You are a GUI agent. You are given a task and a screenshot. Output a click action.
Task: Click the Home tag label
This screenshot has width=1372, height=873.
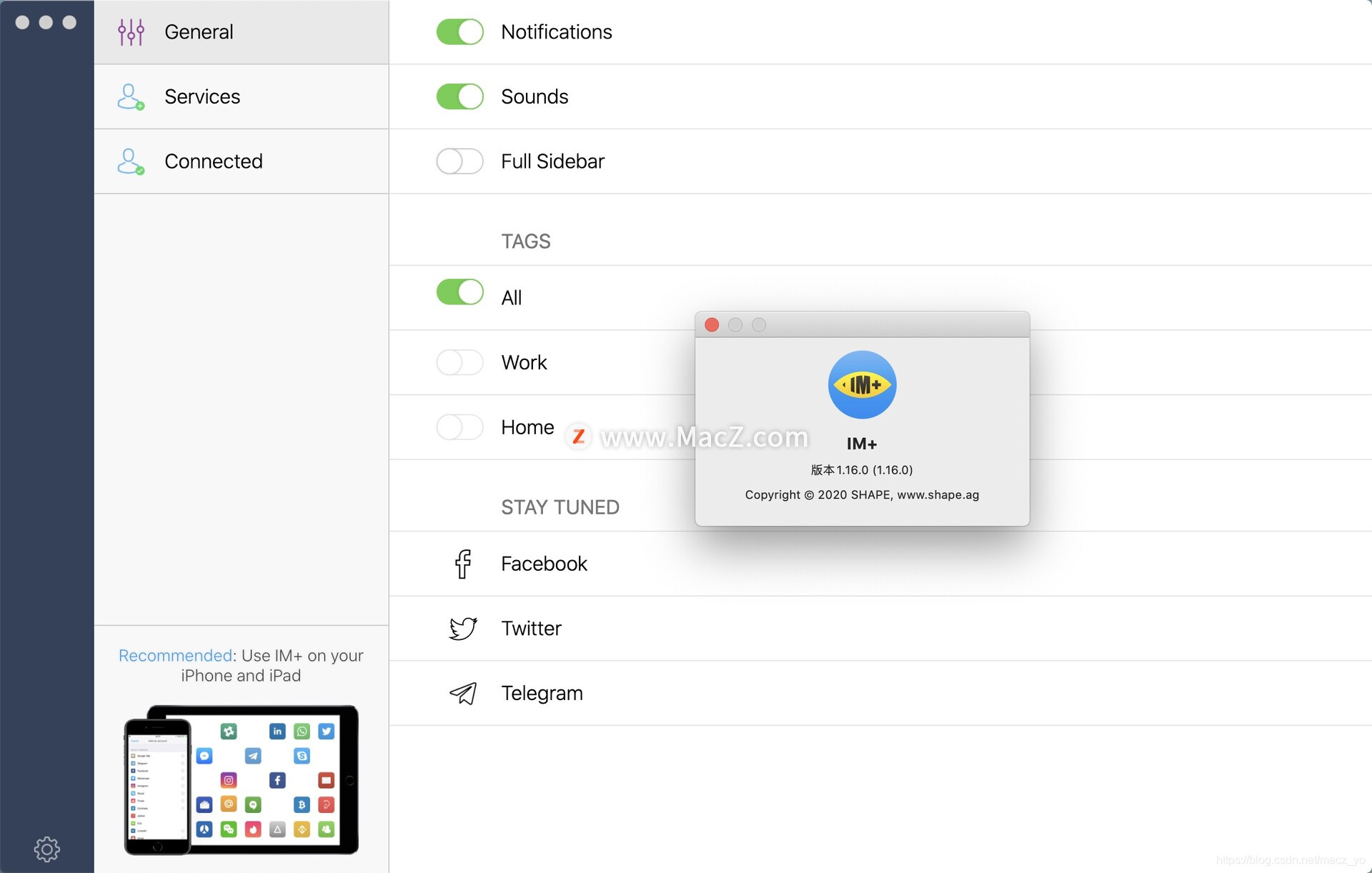coord(527,427)
